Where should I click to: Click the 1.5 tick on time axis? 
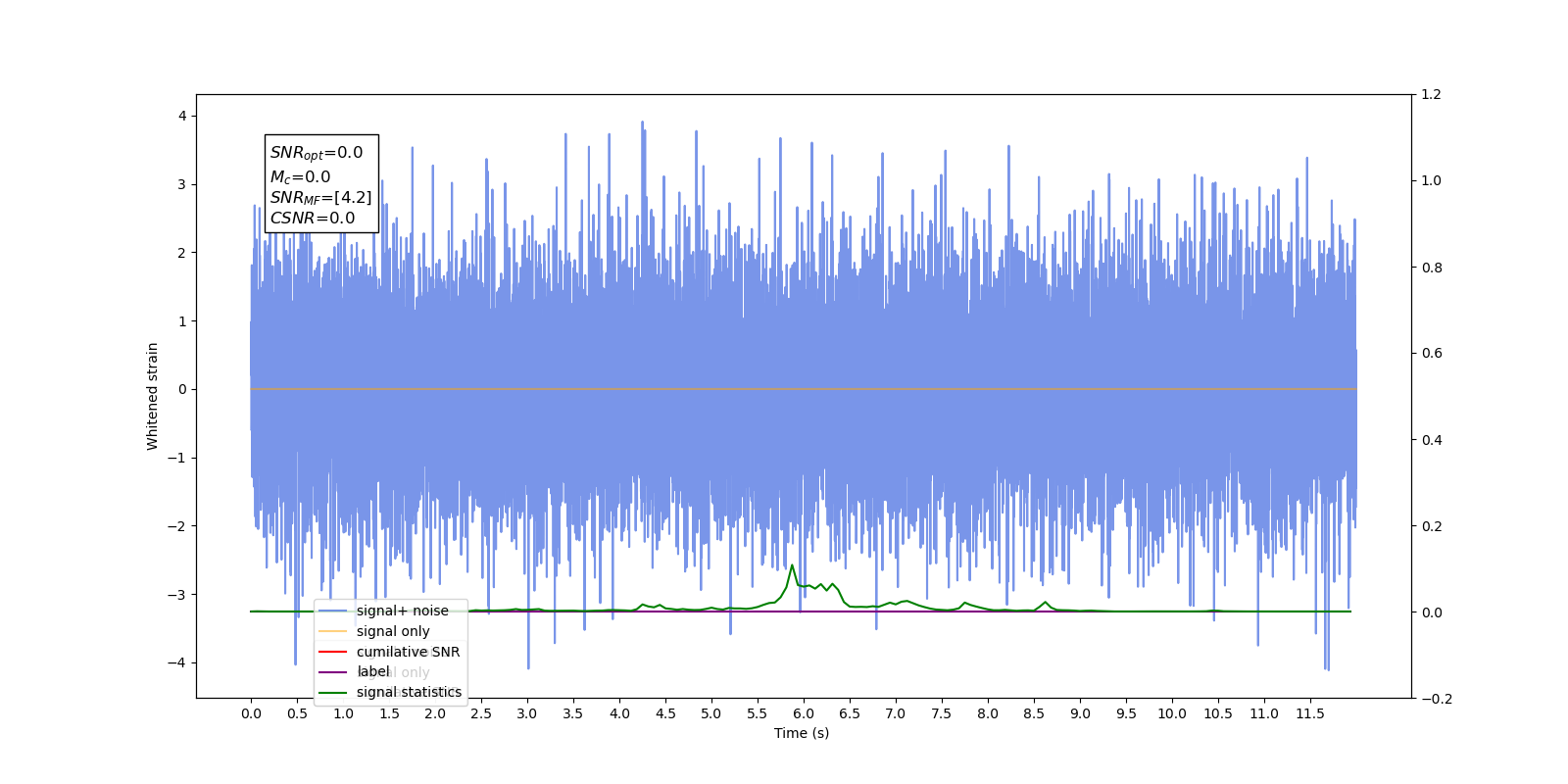tap(389, 713)
